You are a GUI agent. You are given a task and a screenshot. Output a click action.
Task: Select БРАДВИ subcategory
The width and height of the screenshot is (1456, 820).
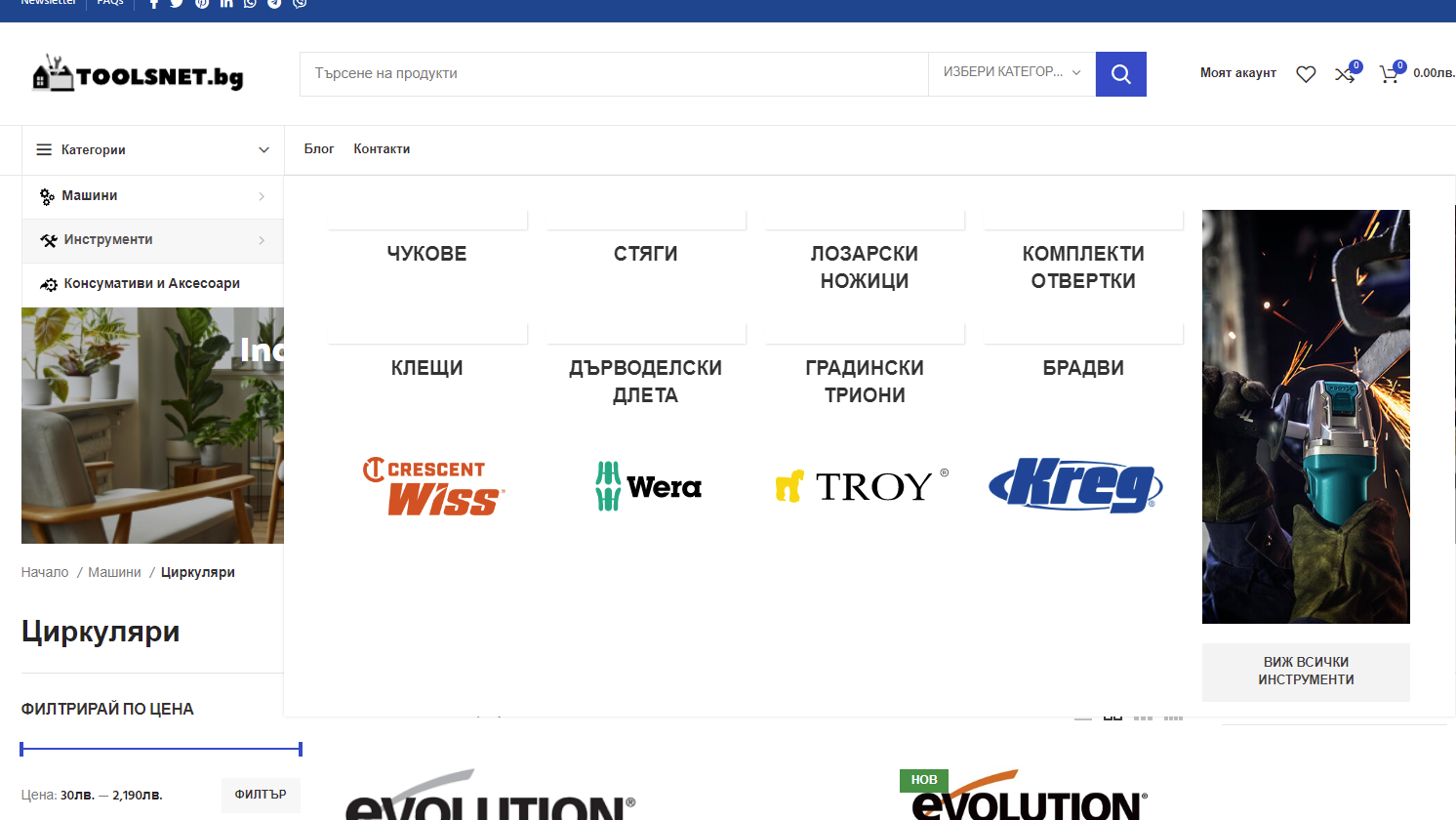pos(1083,368)
